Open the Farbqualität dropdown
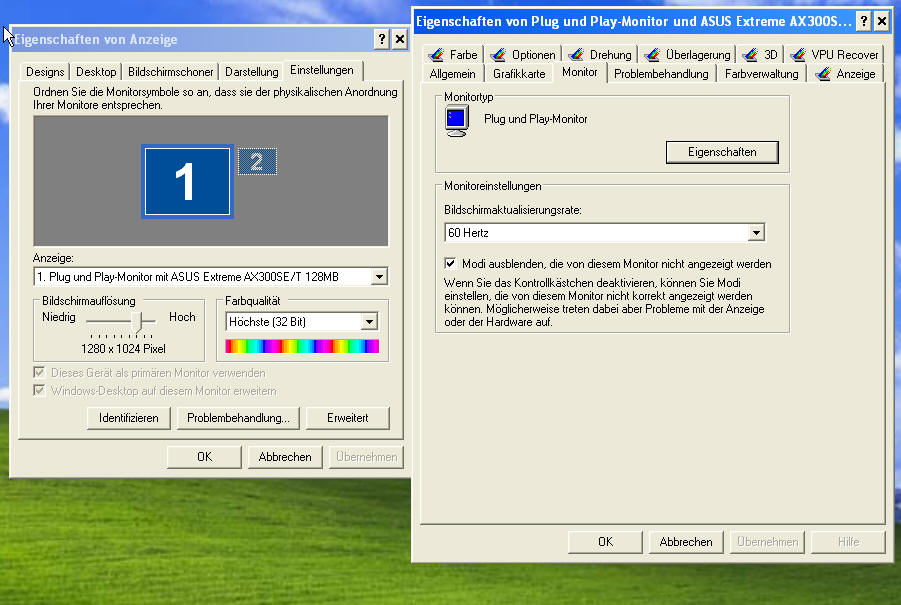901x605 pixels. pos(369,322)
